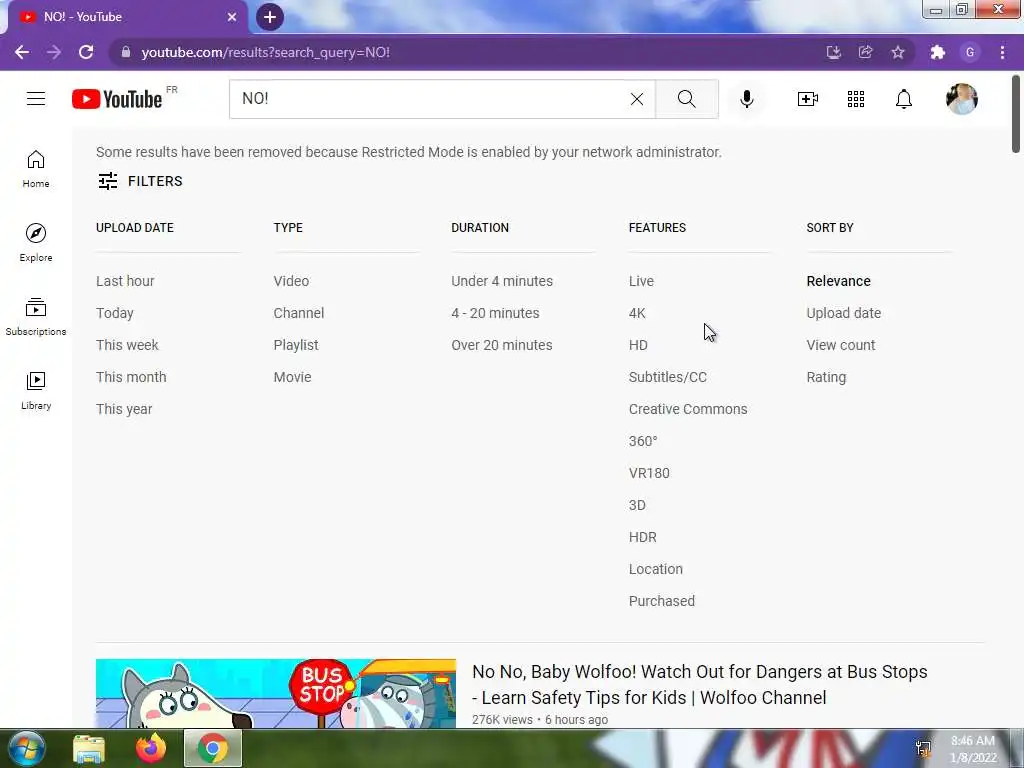Reload the page

click(x=86, y=52)
